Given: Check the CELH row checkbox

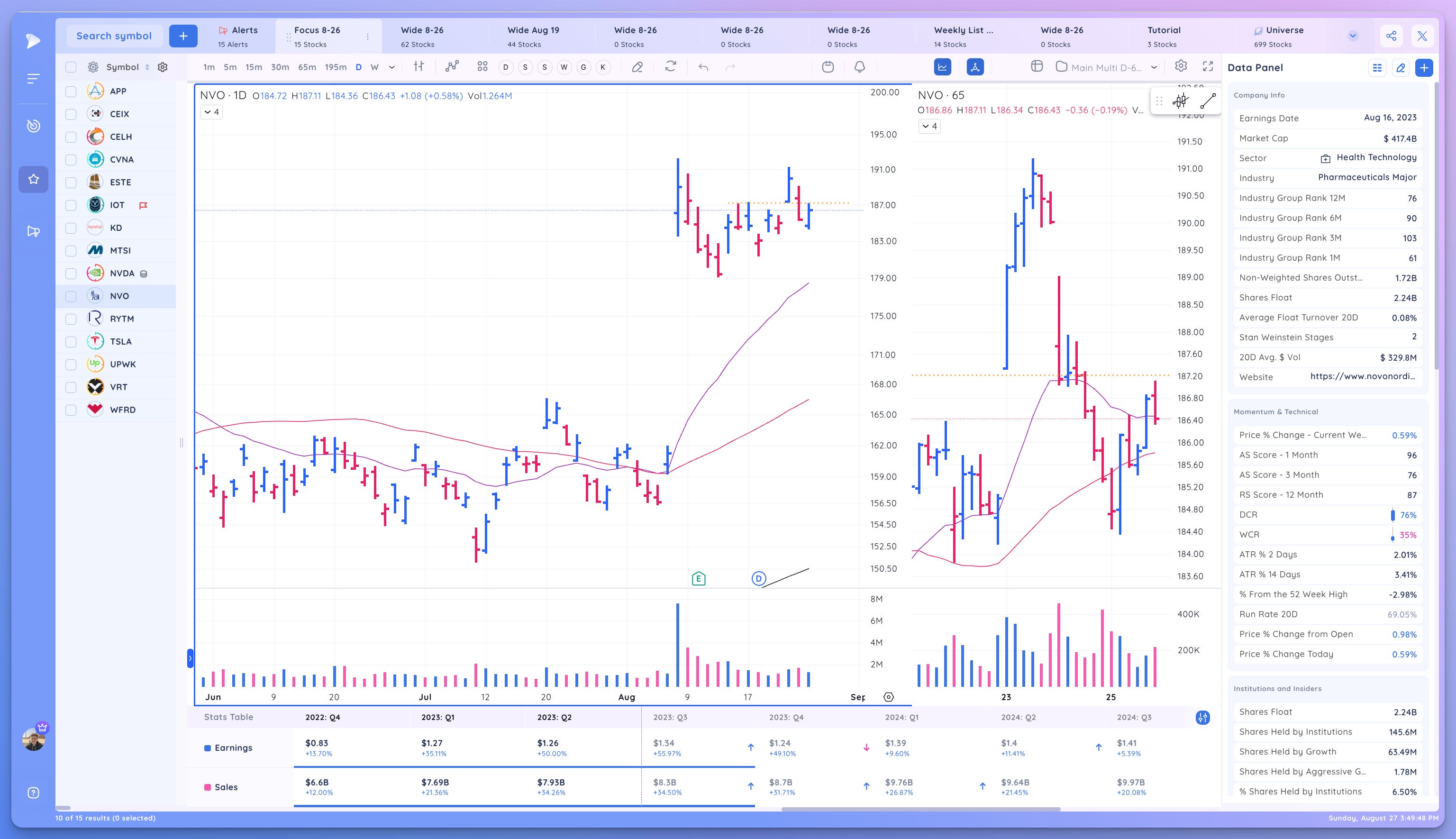Looking at the screenshot, I should click(x=71, y=137).
